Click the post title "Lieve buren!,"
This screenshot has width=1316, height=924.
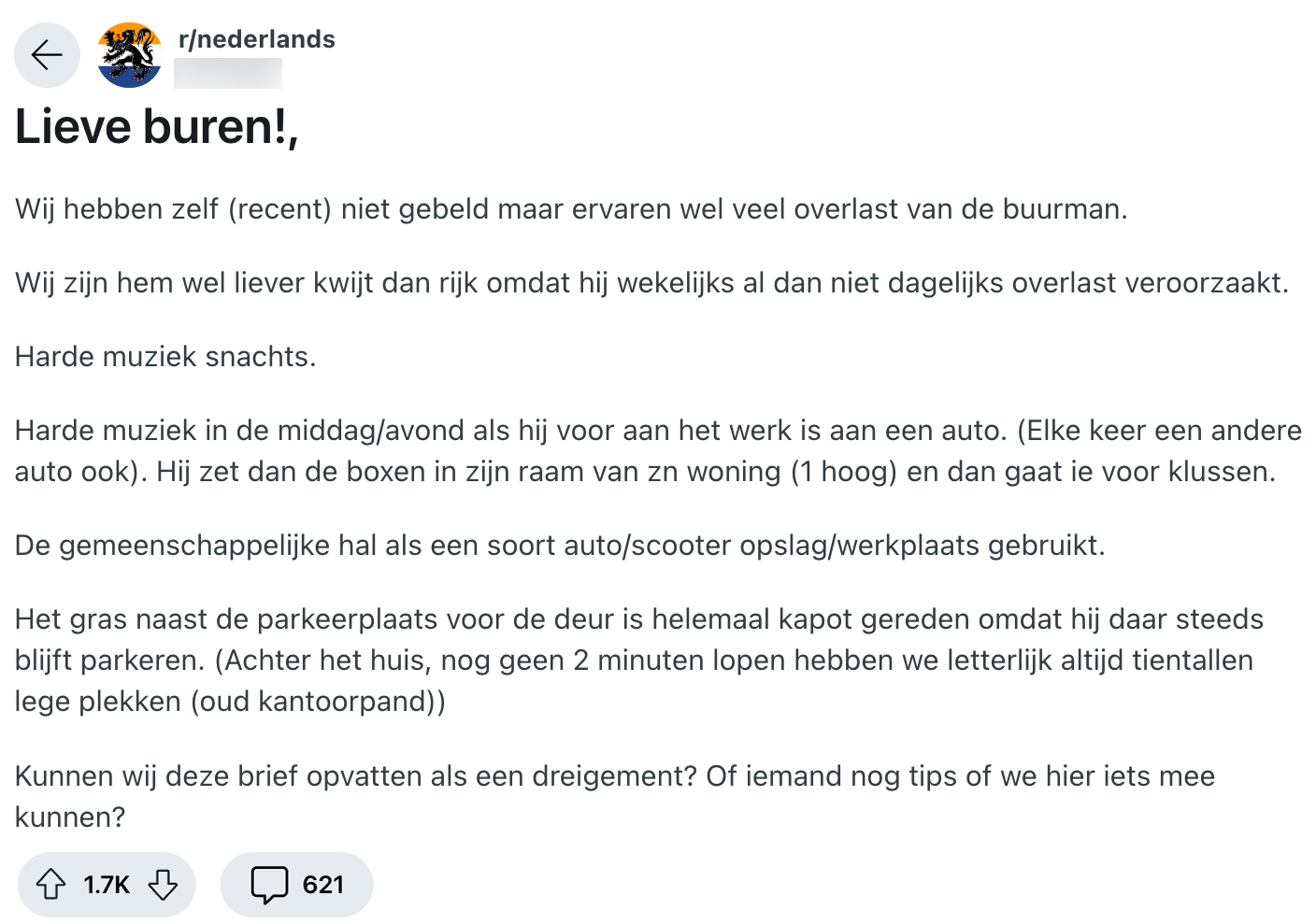(157, 127)
